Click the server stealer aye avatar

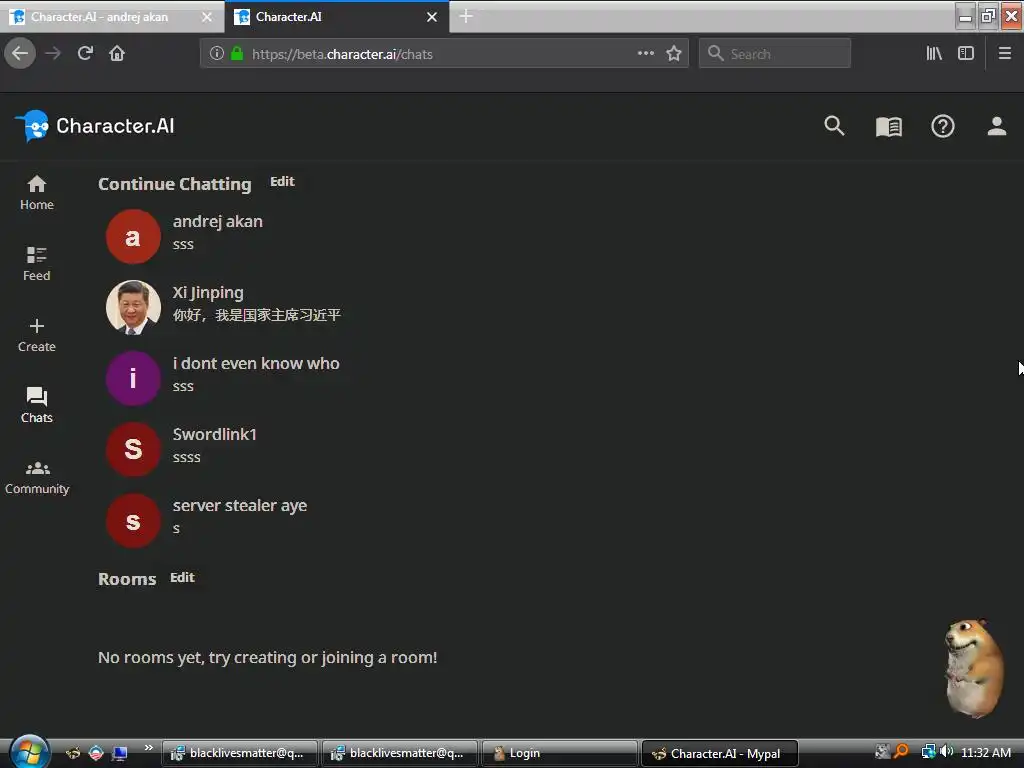click(133, 520)
